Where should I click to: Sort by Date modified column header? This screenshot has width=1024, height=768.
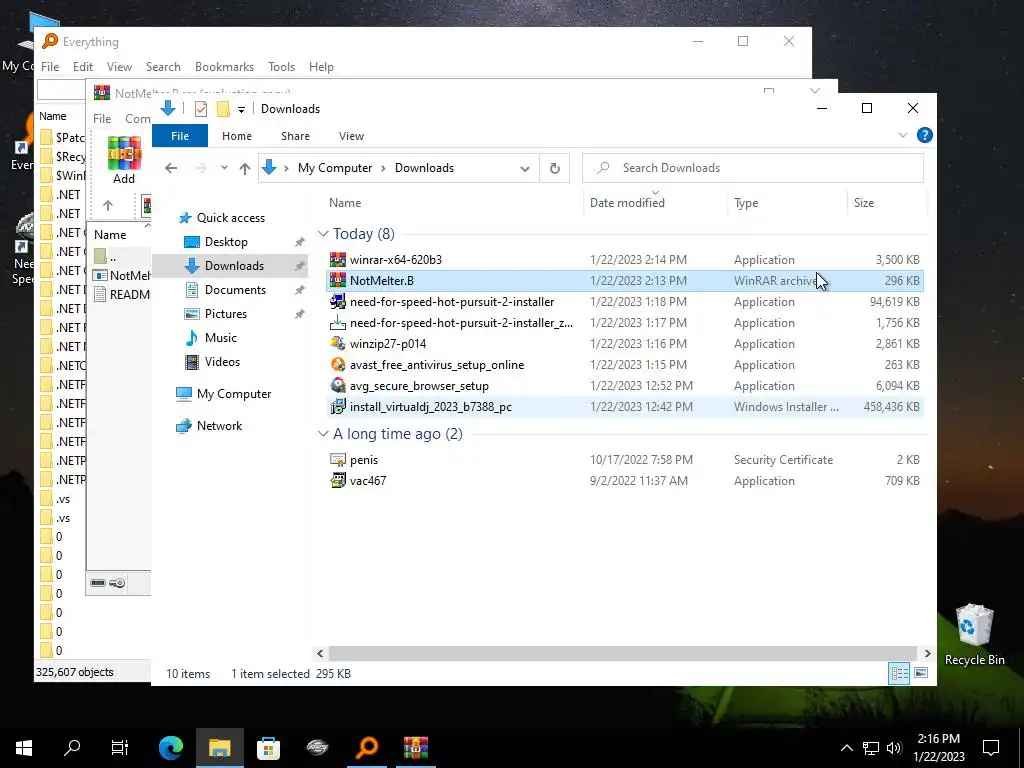click(x=655, y=203)
